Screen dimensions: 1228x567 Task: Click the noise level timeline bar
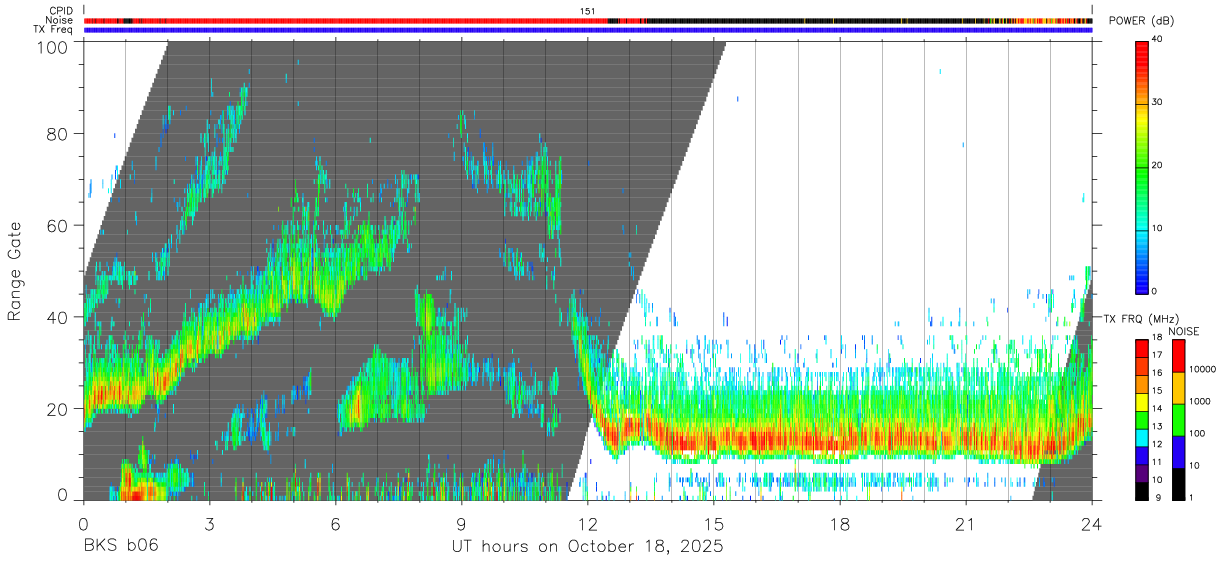(x=588, y=20)
